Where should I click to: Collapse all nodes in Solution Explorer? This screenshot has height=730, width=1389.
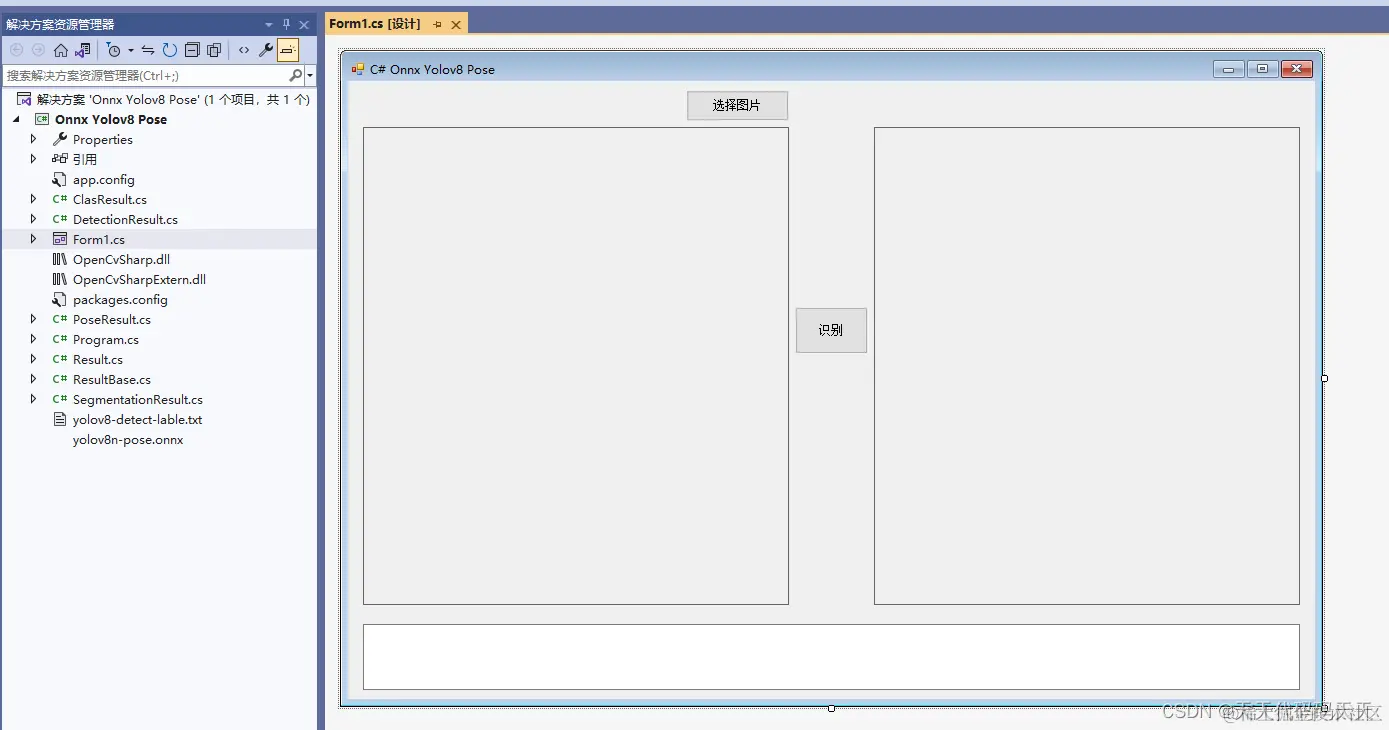pyautogui.click(x=192, y=50)
